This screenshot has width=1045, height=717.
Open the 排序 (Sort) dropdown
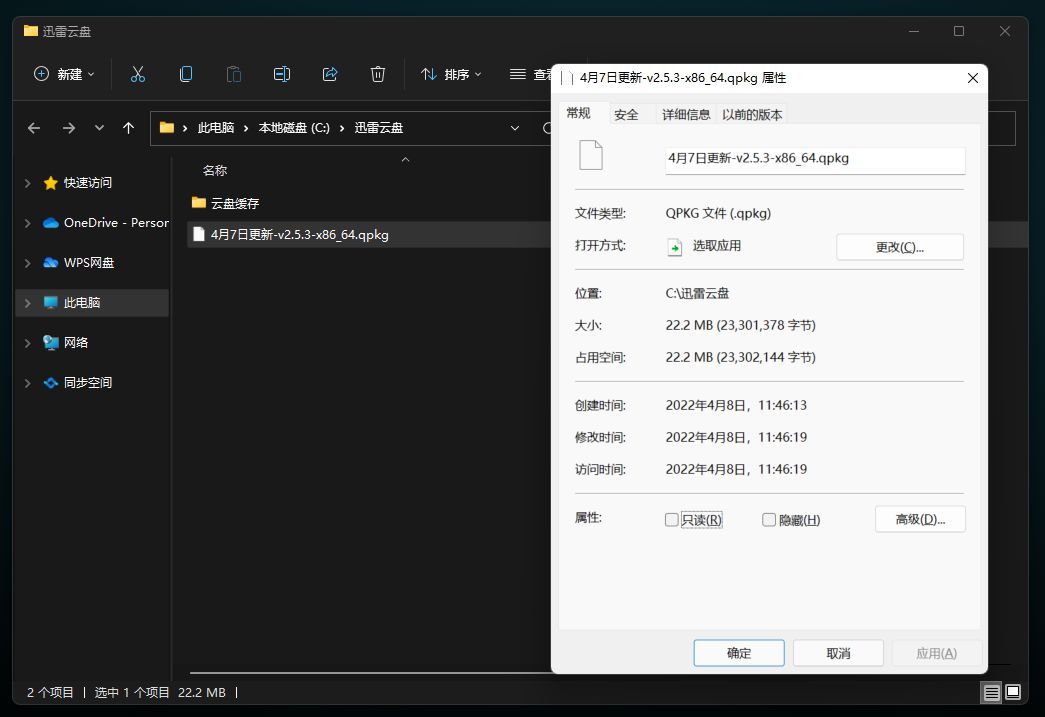point(451,74)
